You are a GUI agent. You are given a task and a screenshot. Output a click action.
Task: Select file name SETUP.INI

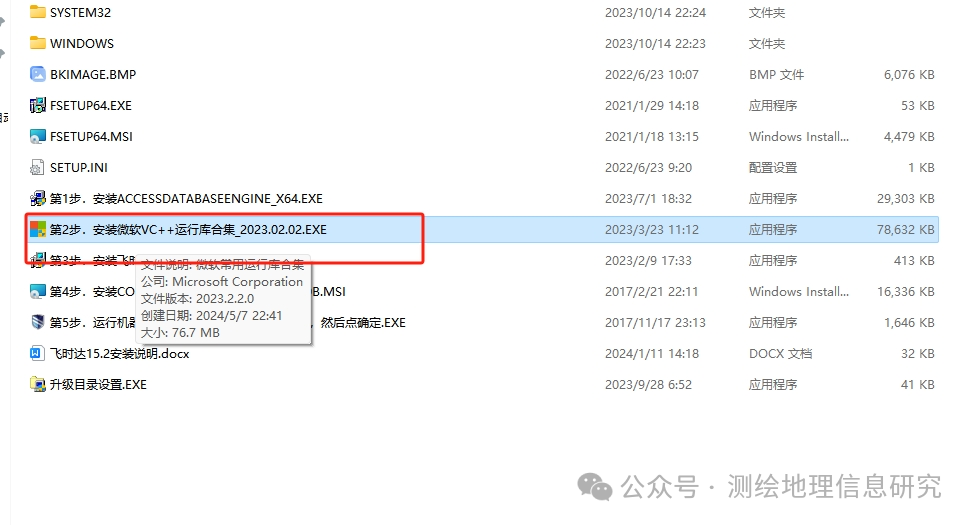click(x=79, y=167)
